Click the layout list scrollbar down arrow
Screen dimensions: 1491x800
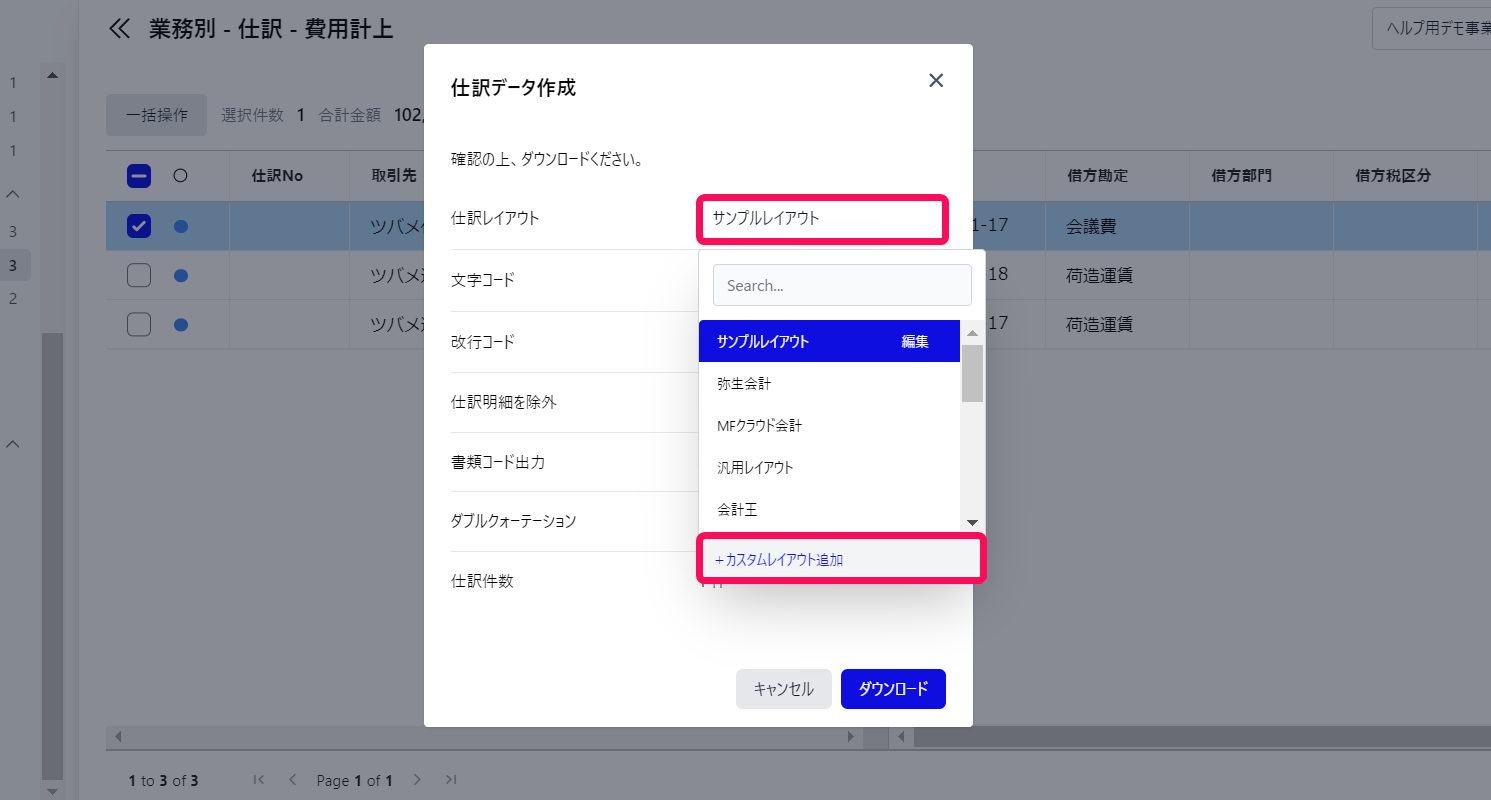click(x=972, y=522)
